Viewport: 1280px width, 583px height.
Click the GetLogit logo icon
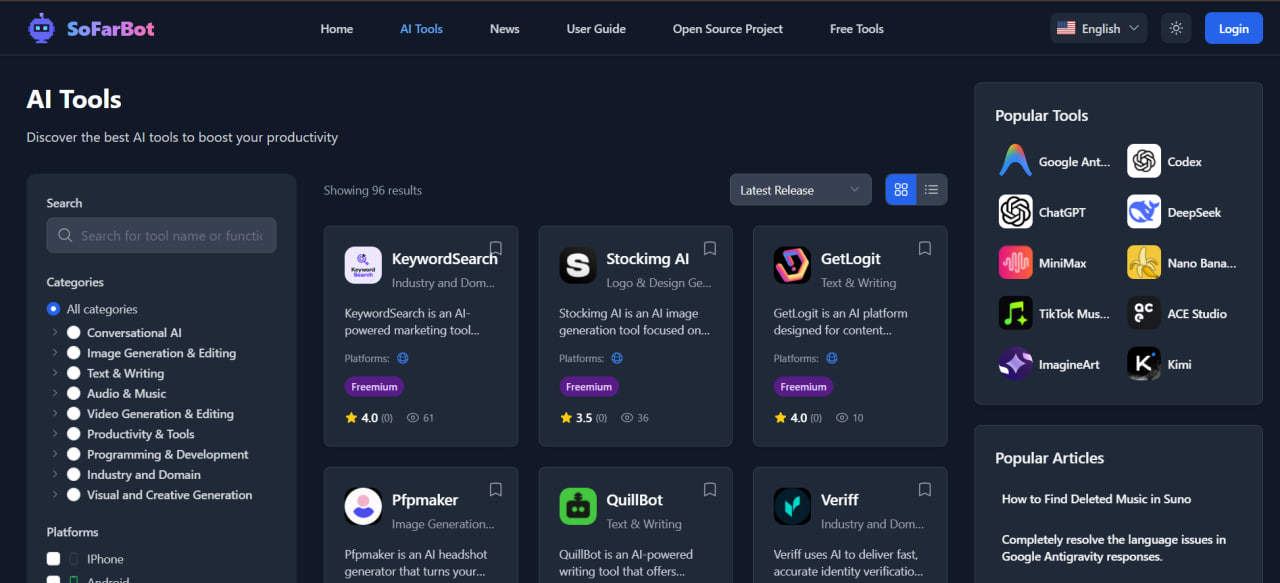pyautogui.click(x=792, y=265)
